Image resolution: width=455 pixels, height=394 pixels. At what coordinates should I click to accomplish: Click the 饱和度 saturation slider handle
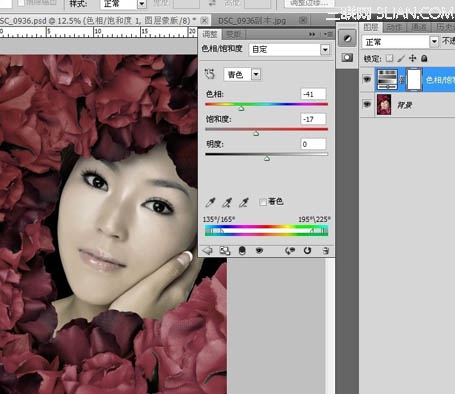coord(256,133)
